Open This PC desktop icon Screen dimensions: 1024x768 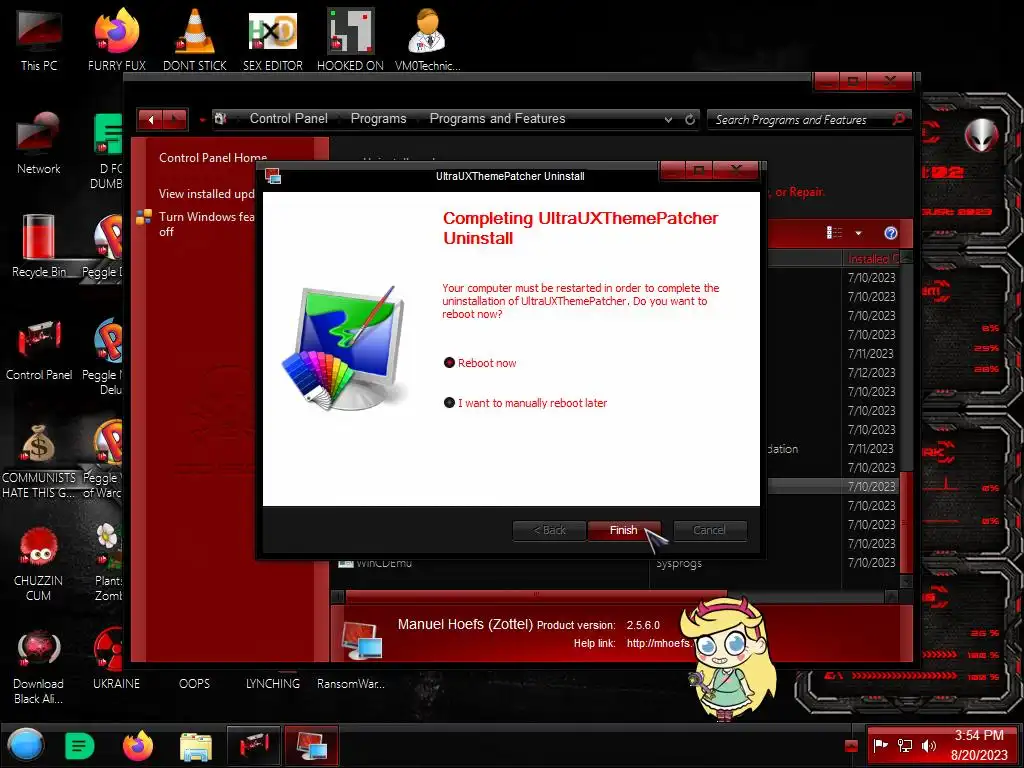click(x=39, y=39)
